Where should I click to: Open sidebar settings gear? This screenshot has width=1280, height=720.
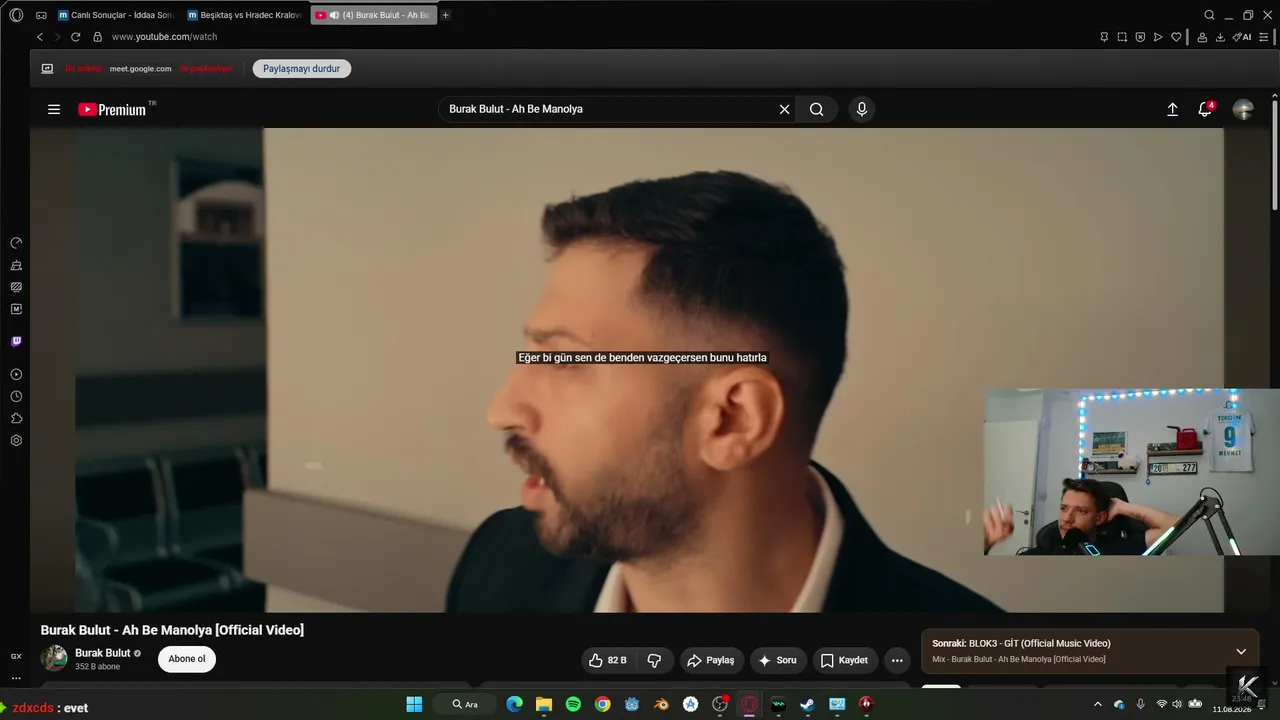16,440
